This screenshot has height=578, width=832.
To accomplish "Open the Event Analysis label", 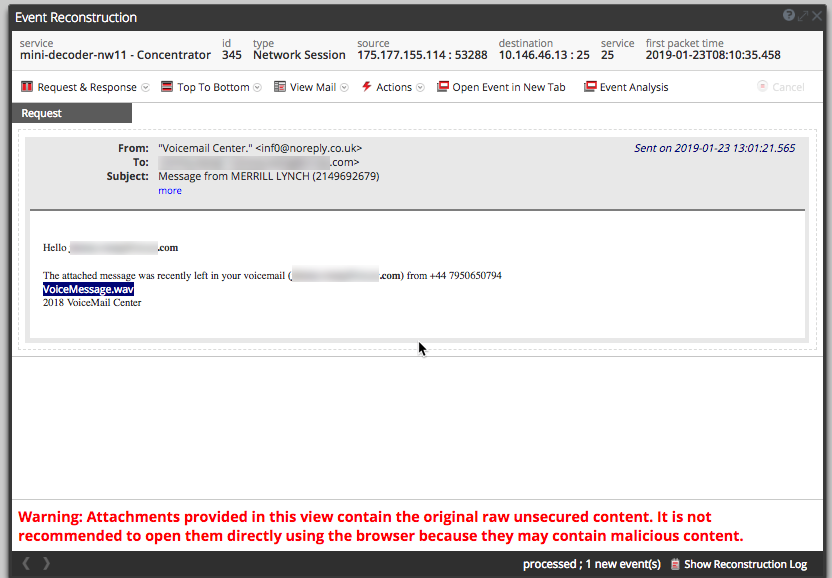I will tap(634, 87).
